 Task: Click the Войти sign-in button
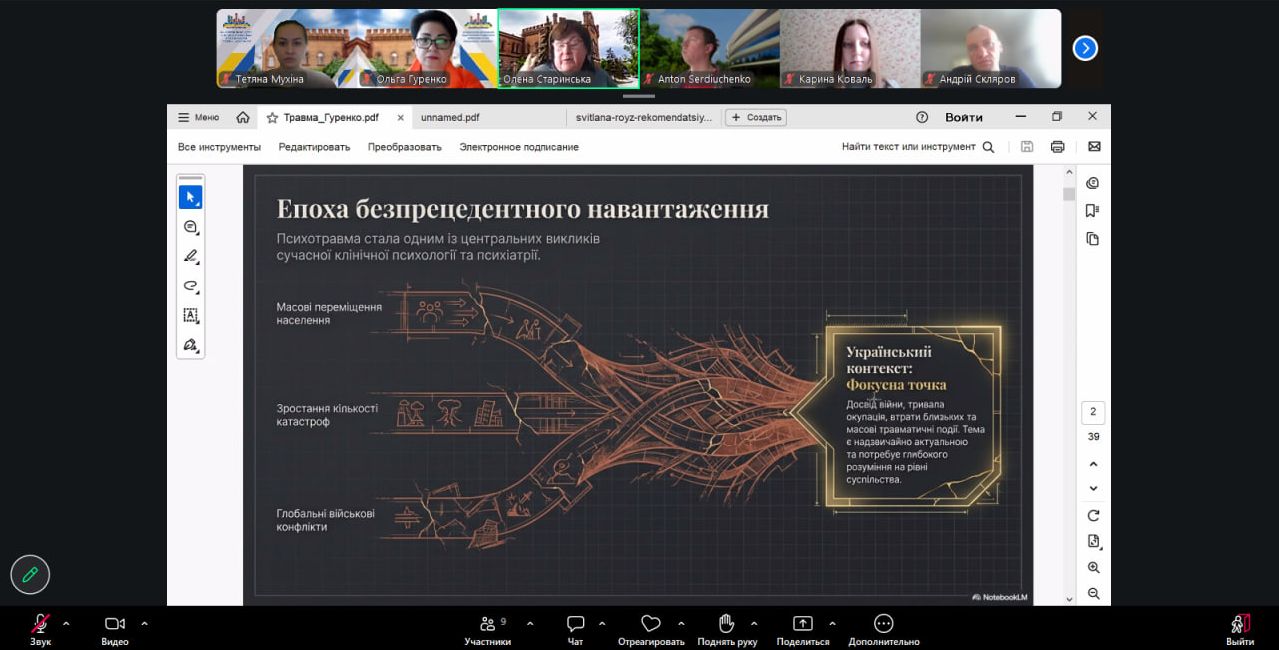963,117
